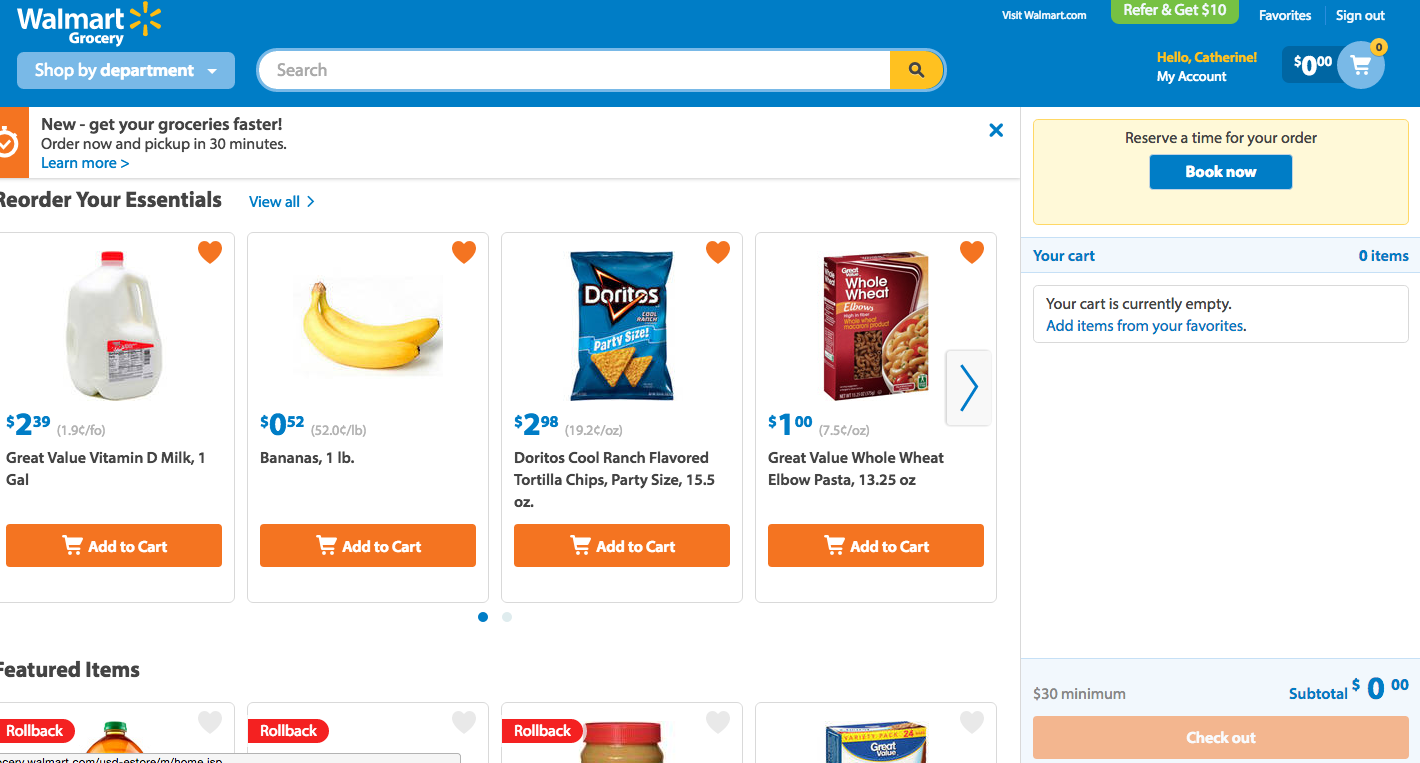Advance the essentials carousel with right arrow

(968, 388)
